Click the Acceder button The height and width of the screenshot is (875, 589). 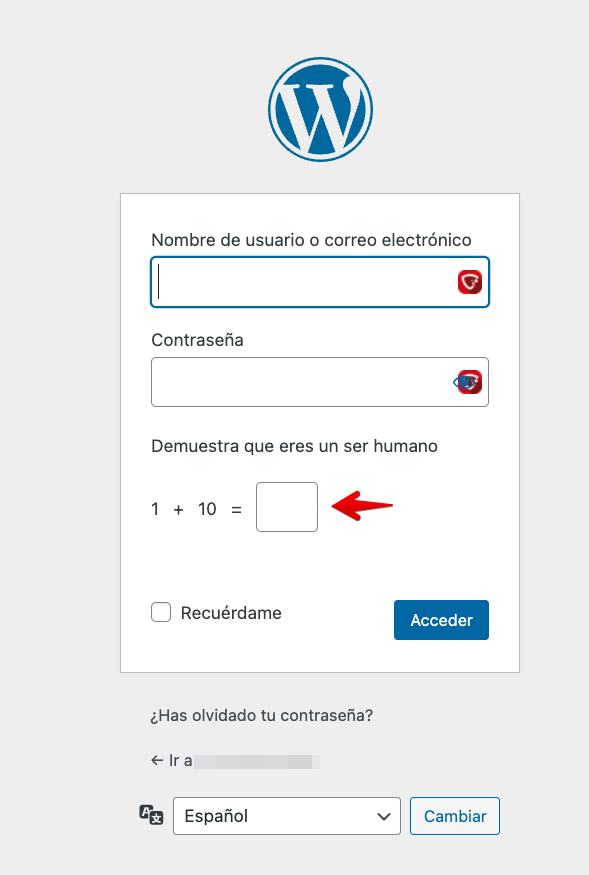pyautogui.click(x=441, y=620)
